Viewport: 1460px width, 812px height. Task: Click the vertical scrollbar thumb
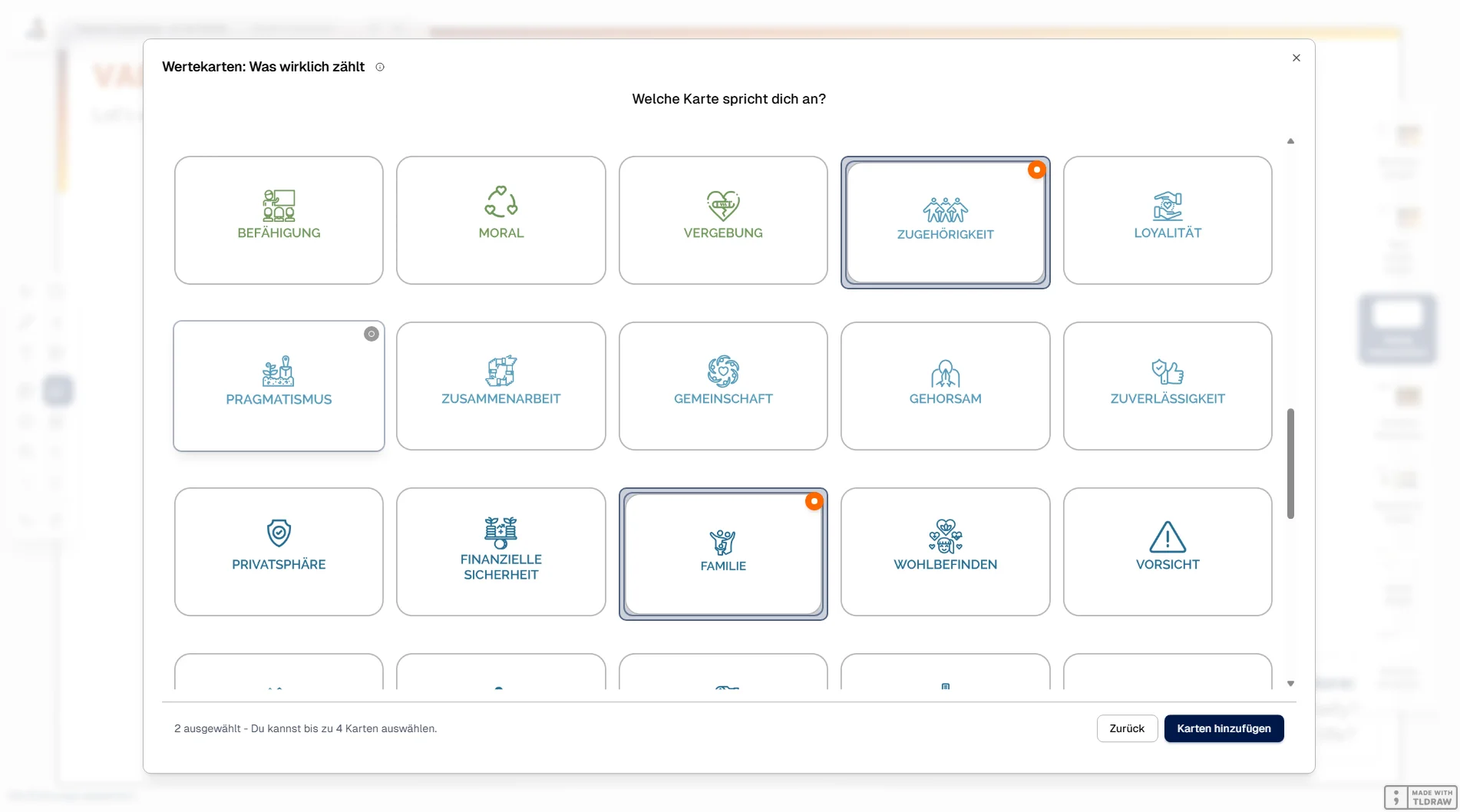click(1290, 463)
